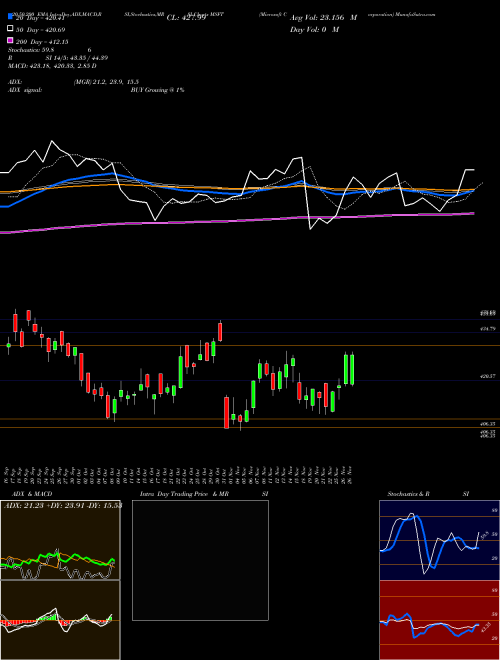This screenshot has height=660, width=500.
Task: Click the 'MACD: 423.18, 420.33, 2.85 D' readout
Action: click(52, 66)
